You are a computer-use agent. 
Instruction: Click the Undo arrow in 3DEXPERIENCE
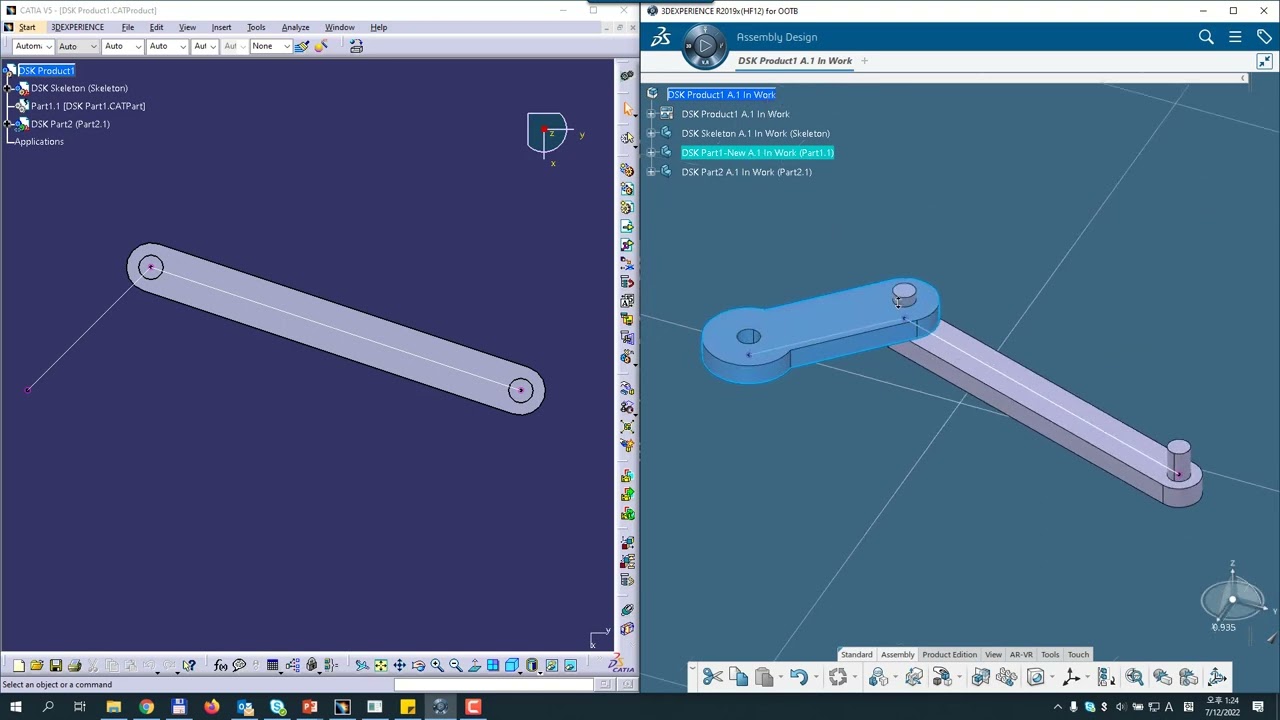coord(798,677)
